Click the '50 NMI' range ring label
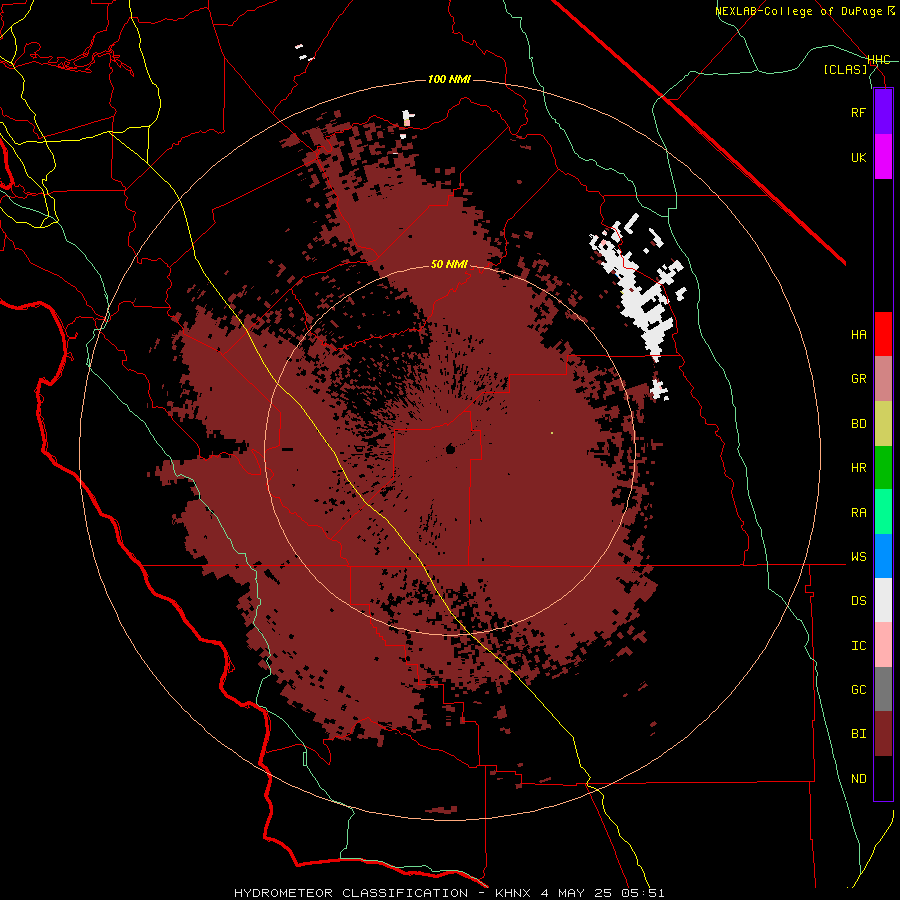The width and height of the screenshot is (900, 900). [449, 264]
